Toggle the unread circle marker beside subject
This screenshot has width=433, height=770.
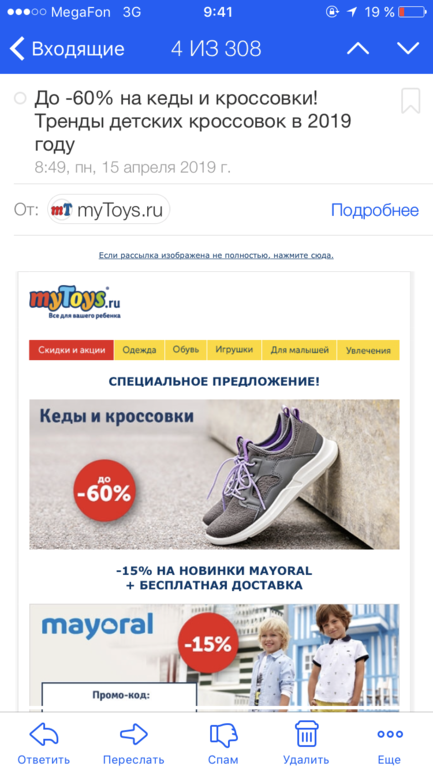[20, 99]
